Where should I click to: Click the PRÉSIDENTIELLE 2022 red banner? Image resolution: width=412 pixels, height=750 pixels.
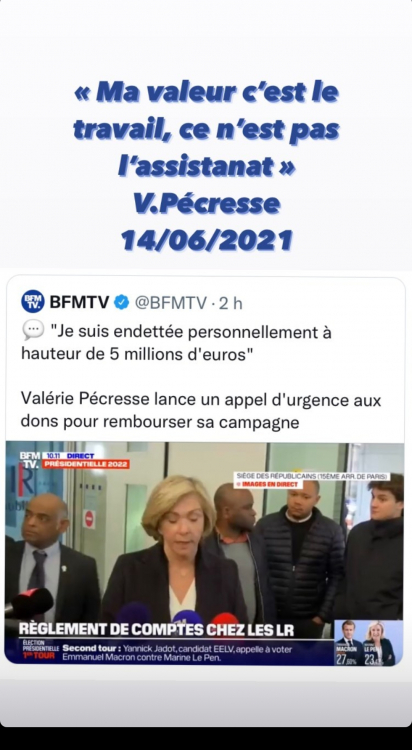[86, 464]
